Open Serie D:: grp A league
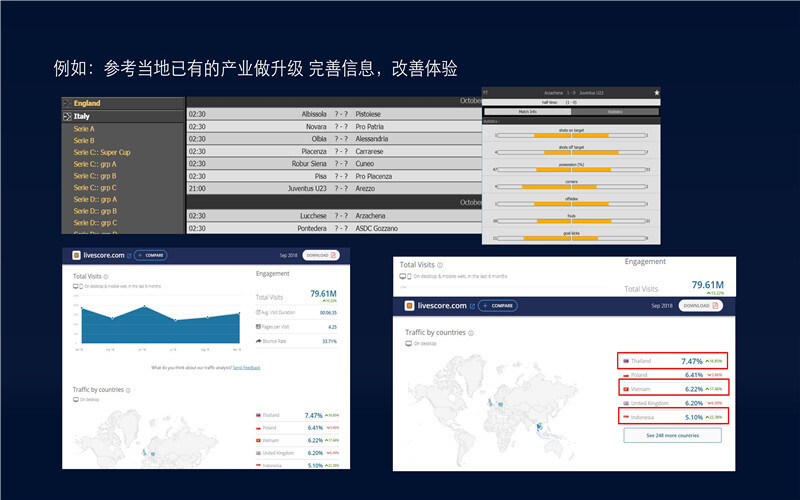The image size is (800, 500). pyautogui.click(x=95, y=199)
